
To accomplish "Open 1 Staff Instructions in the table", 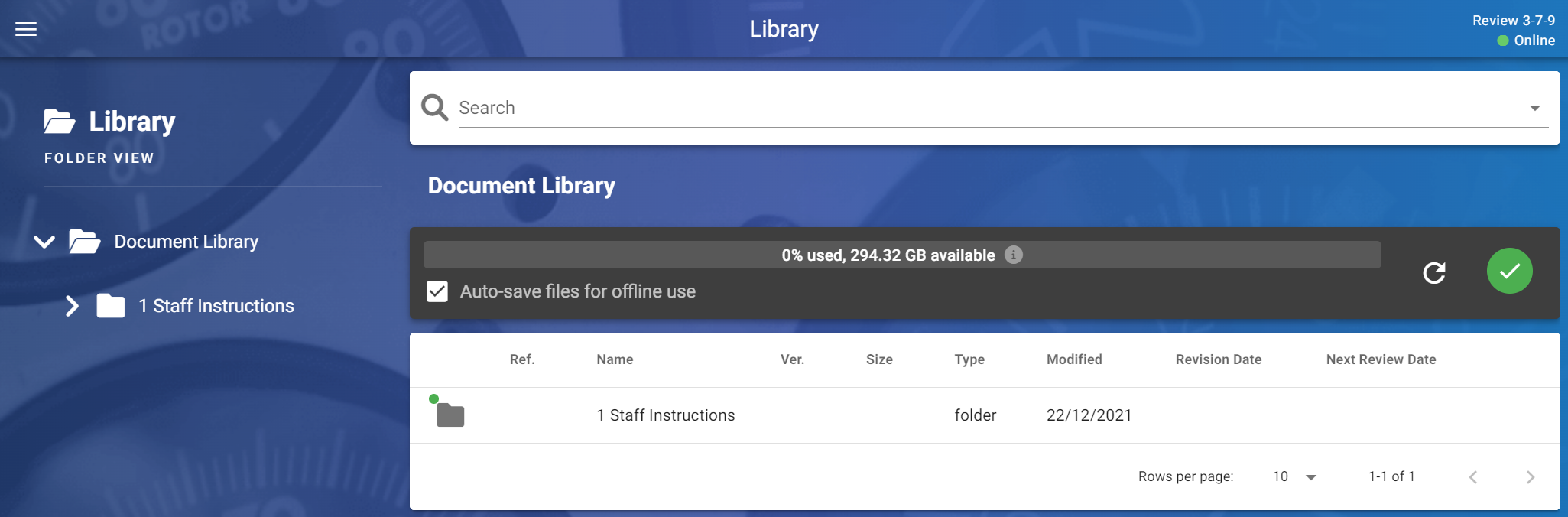I will click(x=665, y=415).
